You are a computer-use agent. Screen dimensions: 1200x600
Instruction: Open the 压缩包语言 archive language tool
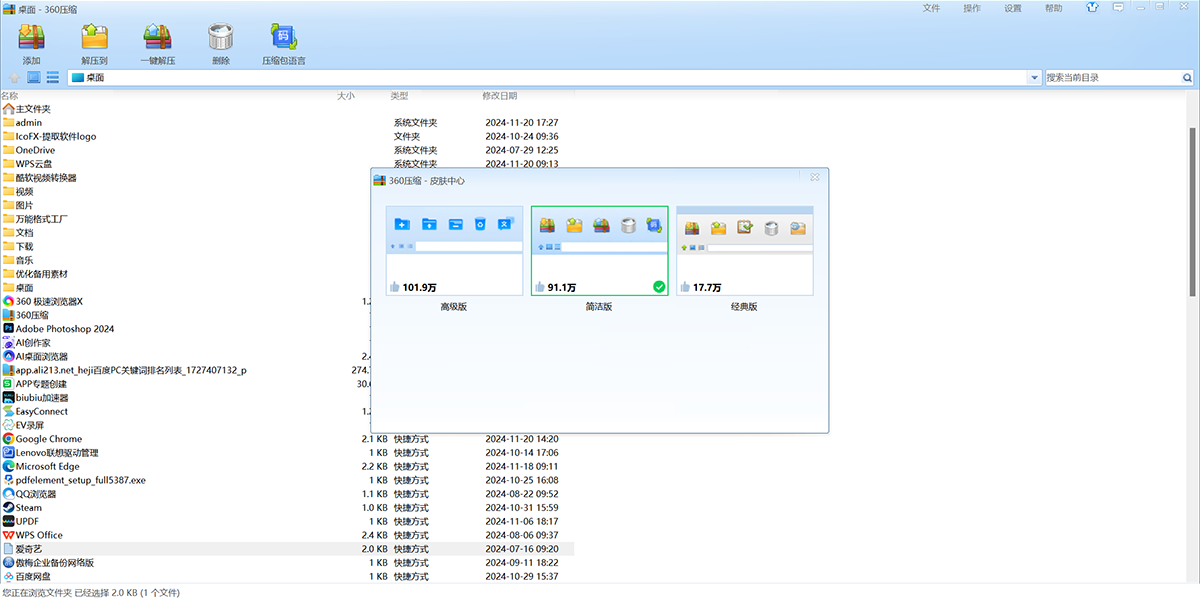(284, 38)
